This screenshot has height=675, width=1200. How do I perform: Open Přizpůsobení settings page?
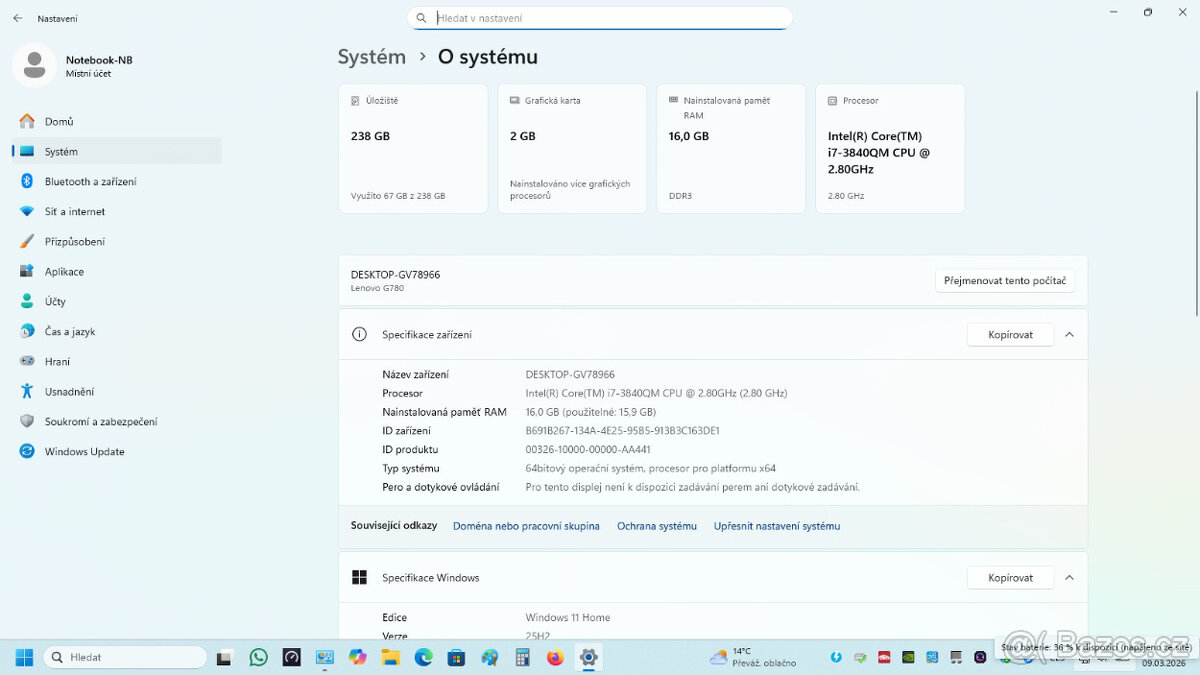pos(117,241)
